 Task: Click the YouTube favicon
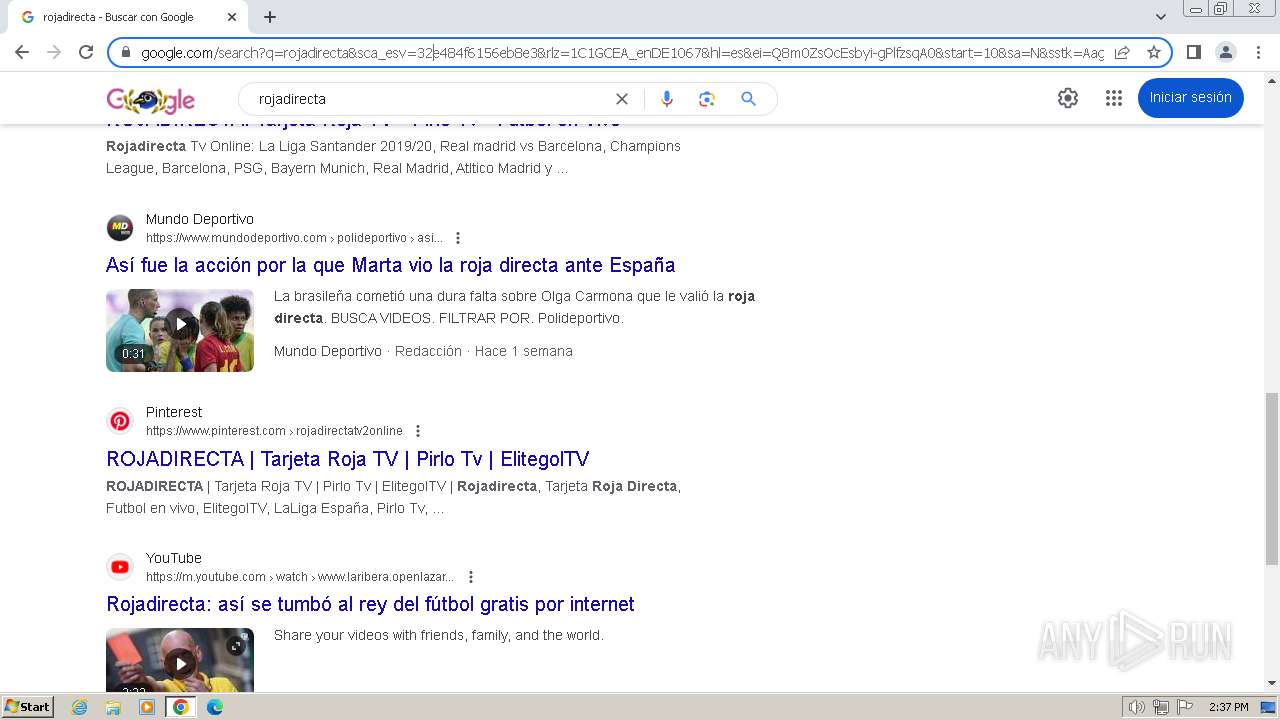point(120,567)
